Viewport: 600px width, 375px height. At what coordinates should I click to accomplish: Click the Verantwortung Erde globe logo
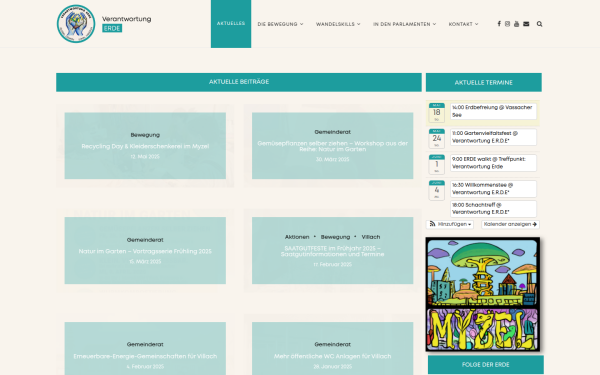click(76, 24)
